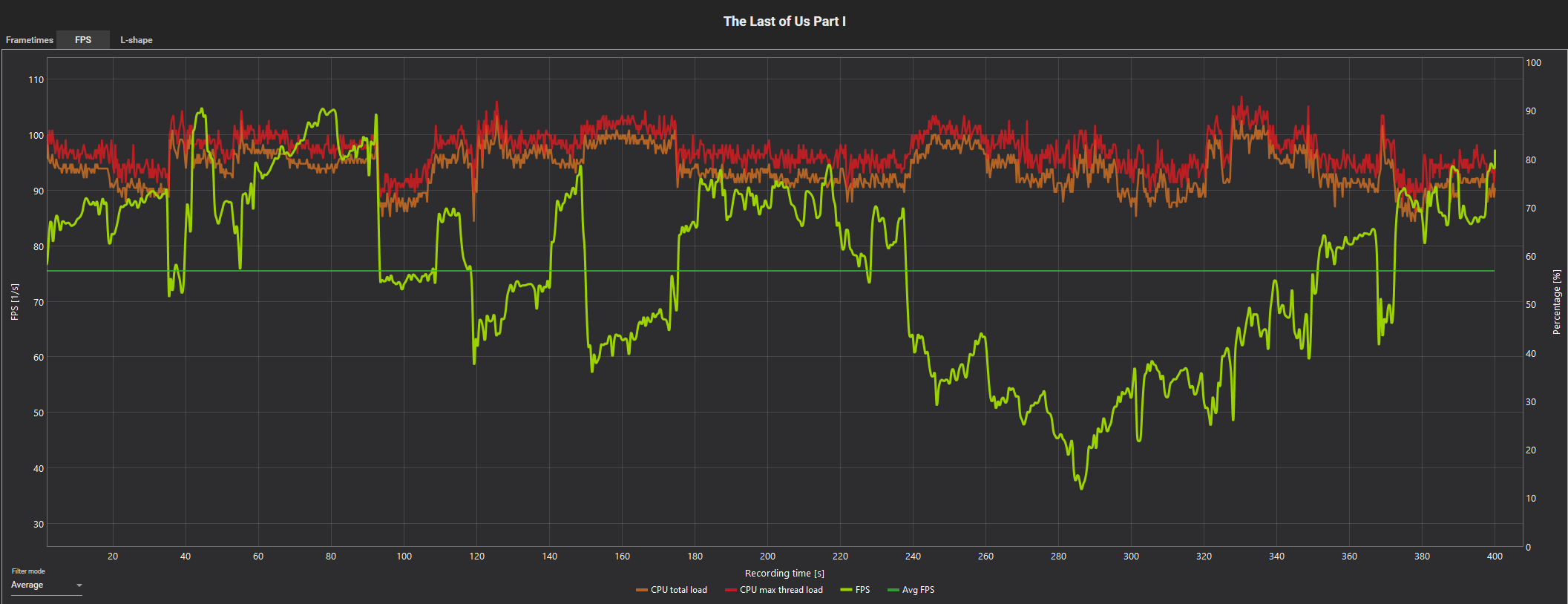Toggle the FPS series in the legend
The height and width of the screenshot is (604, 1568).
click(855, 590)
